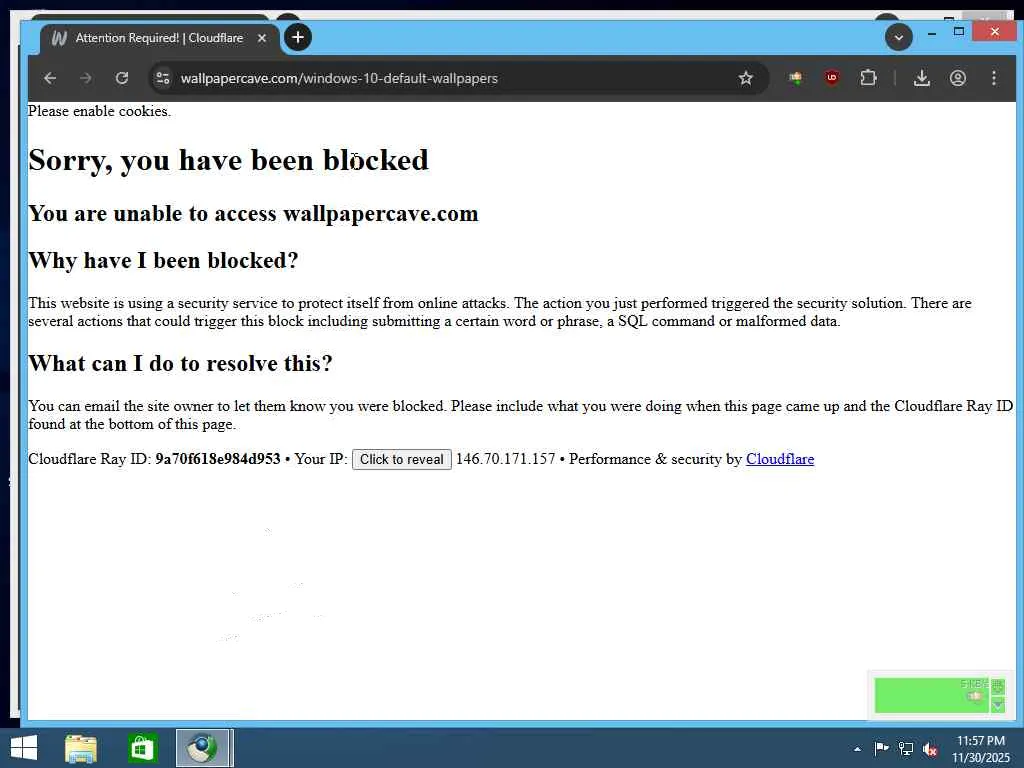Open the colorful extension icon beside star

point(795,78)
